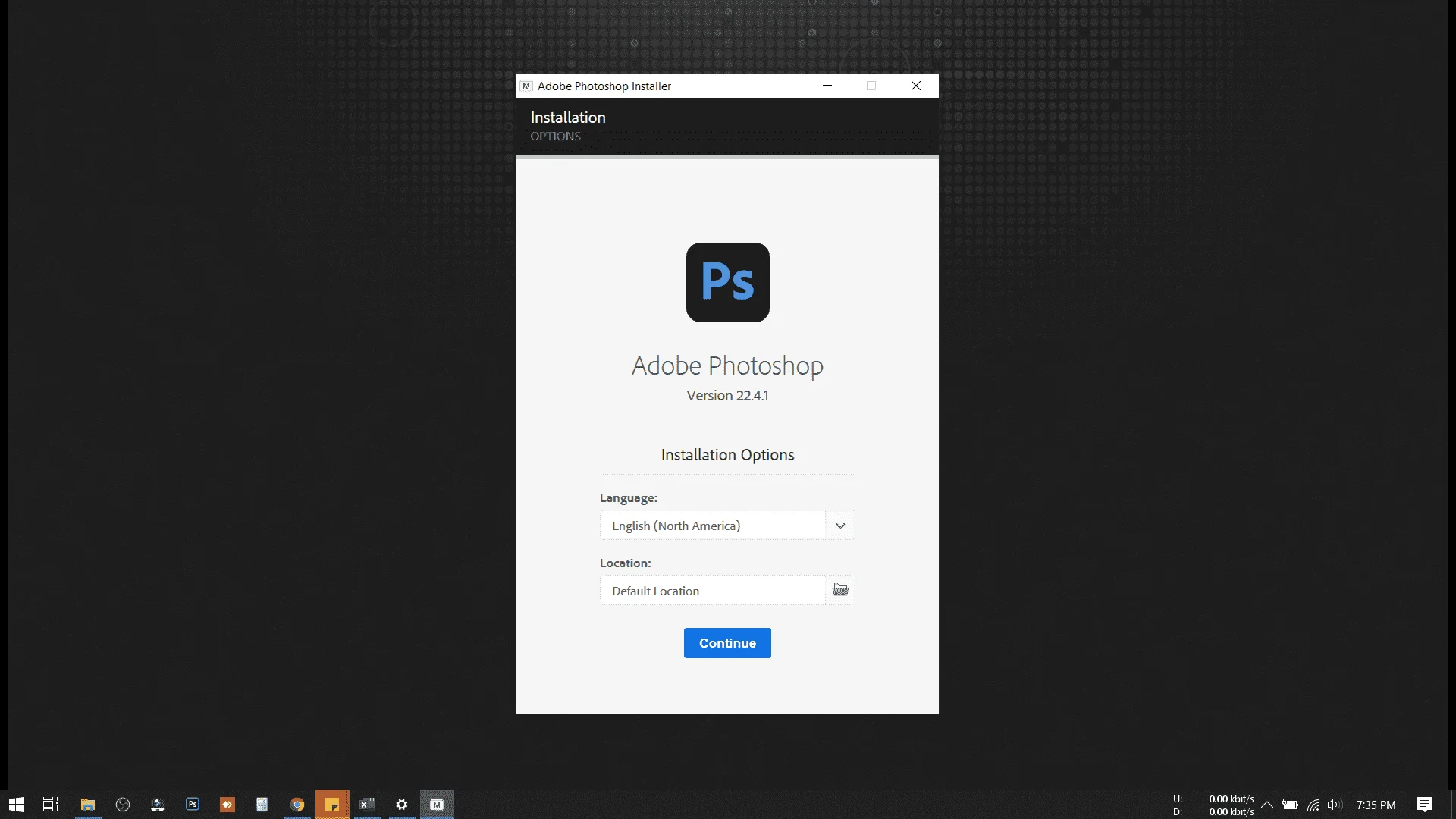Click the Installation header title

pos(568,118)
